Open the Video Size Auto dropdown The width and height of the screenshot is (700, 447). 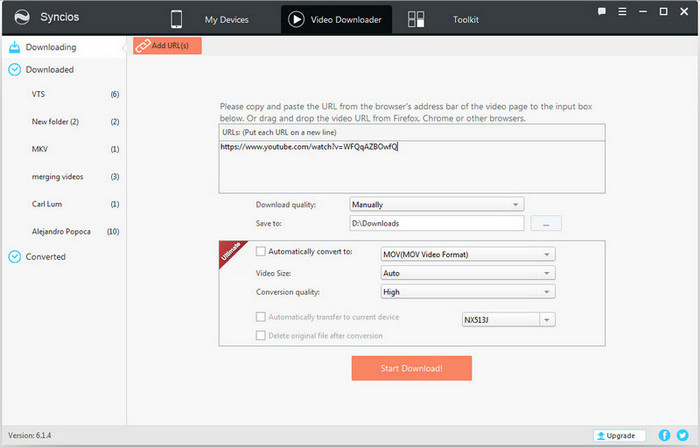[x=468, y=273]
